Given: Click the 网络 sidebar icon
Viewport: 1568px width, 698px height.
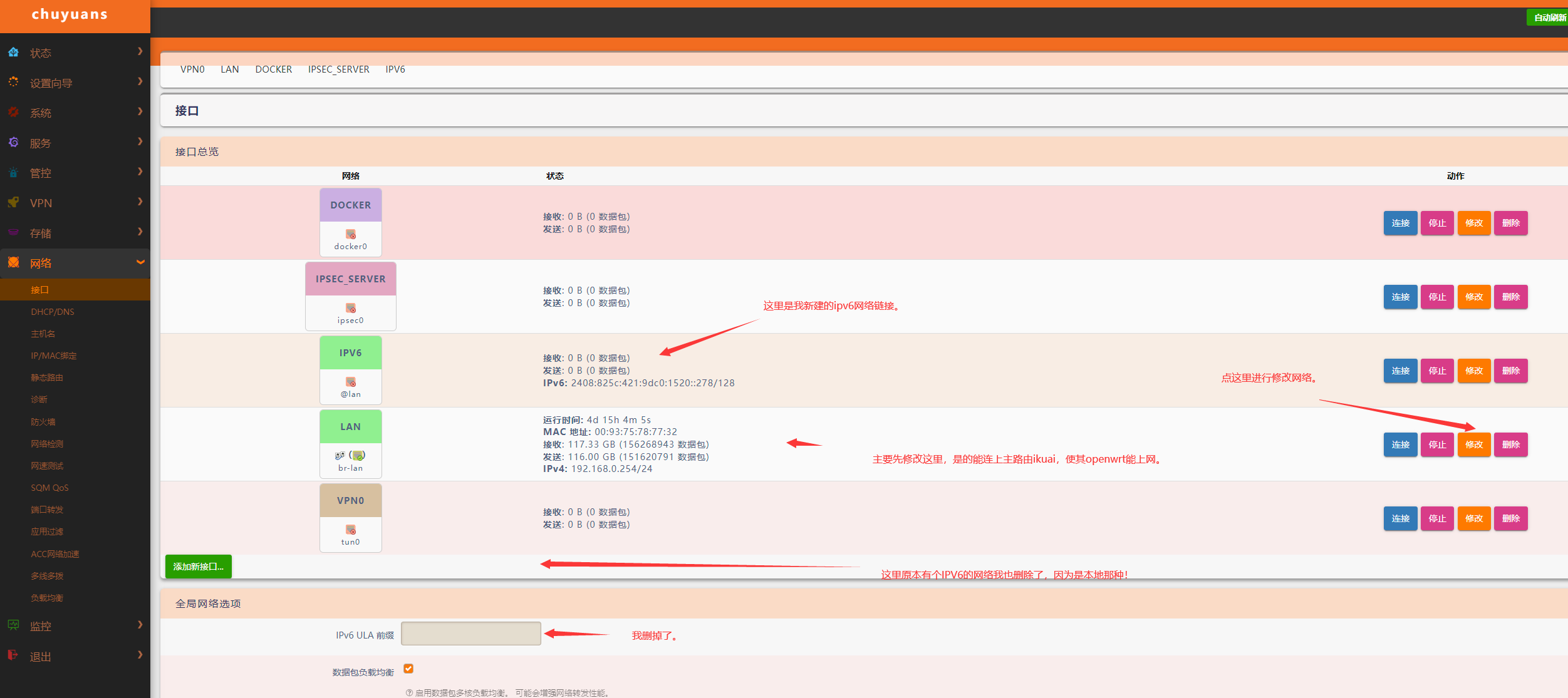Looking at the screenshot, I should coord(13,262).
